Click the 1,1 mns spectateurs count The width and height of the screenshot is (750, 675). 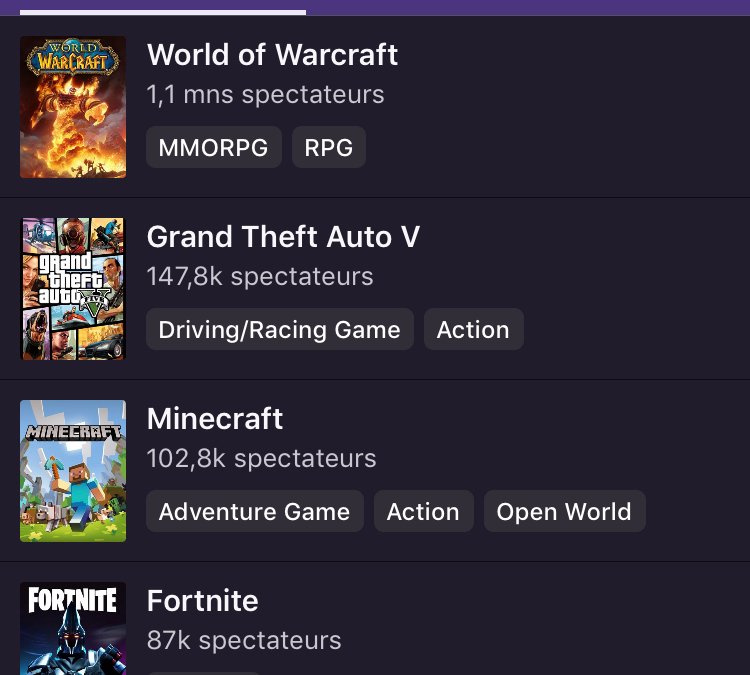pyautogui.click(x=265, y=94)
